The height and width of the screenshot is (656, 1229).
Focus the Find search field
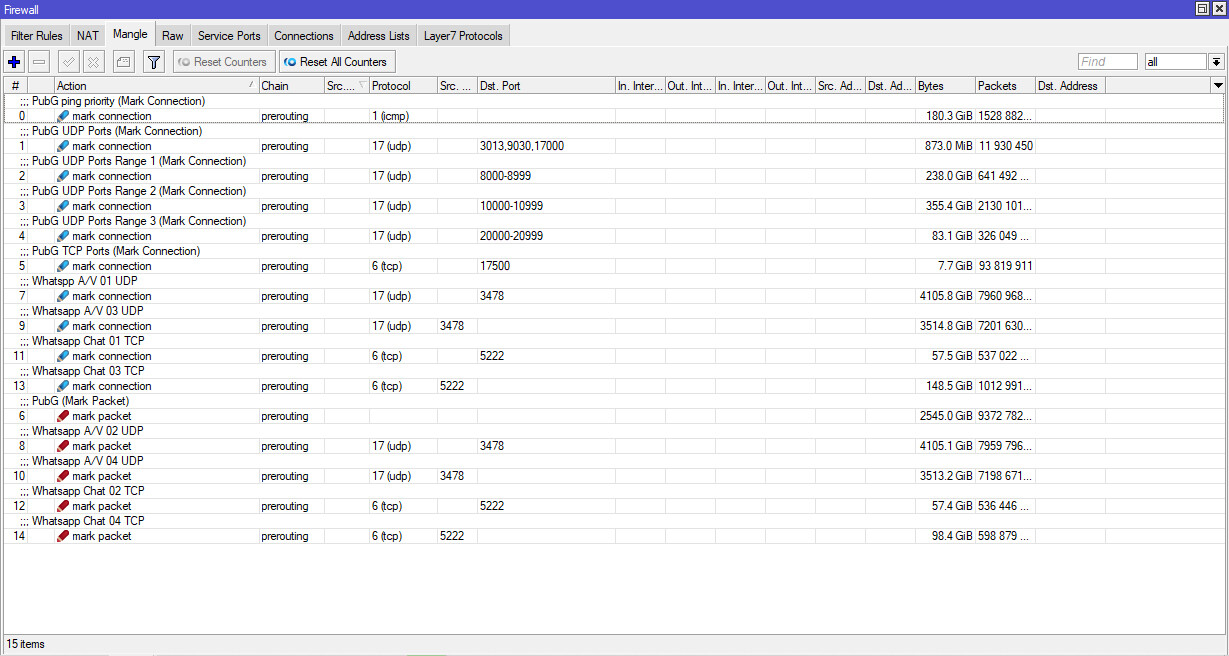click(x=1108, y=62)
